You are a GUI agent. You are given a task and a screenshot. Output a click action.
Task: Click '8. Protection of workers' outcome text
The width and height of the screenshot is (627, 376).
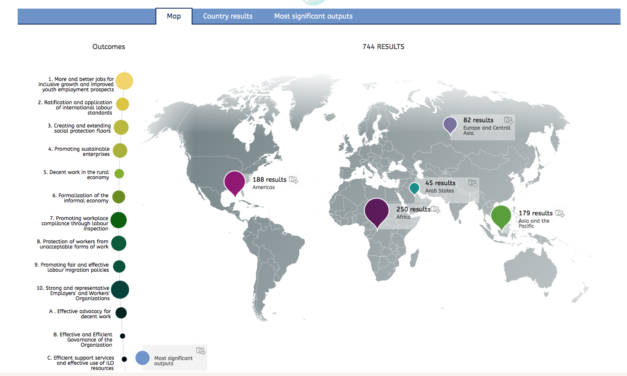tap(72, 244)
